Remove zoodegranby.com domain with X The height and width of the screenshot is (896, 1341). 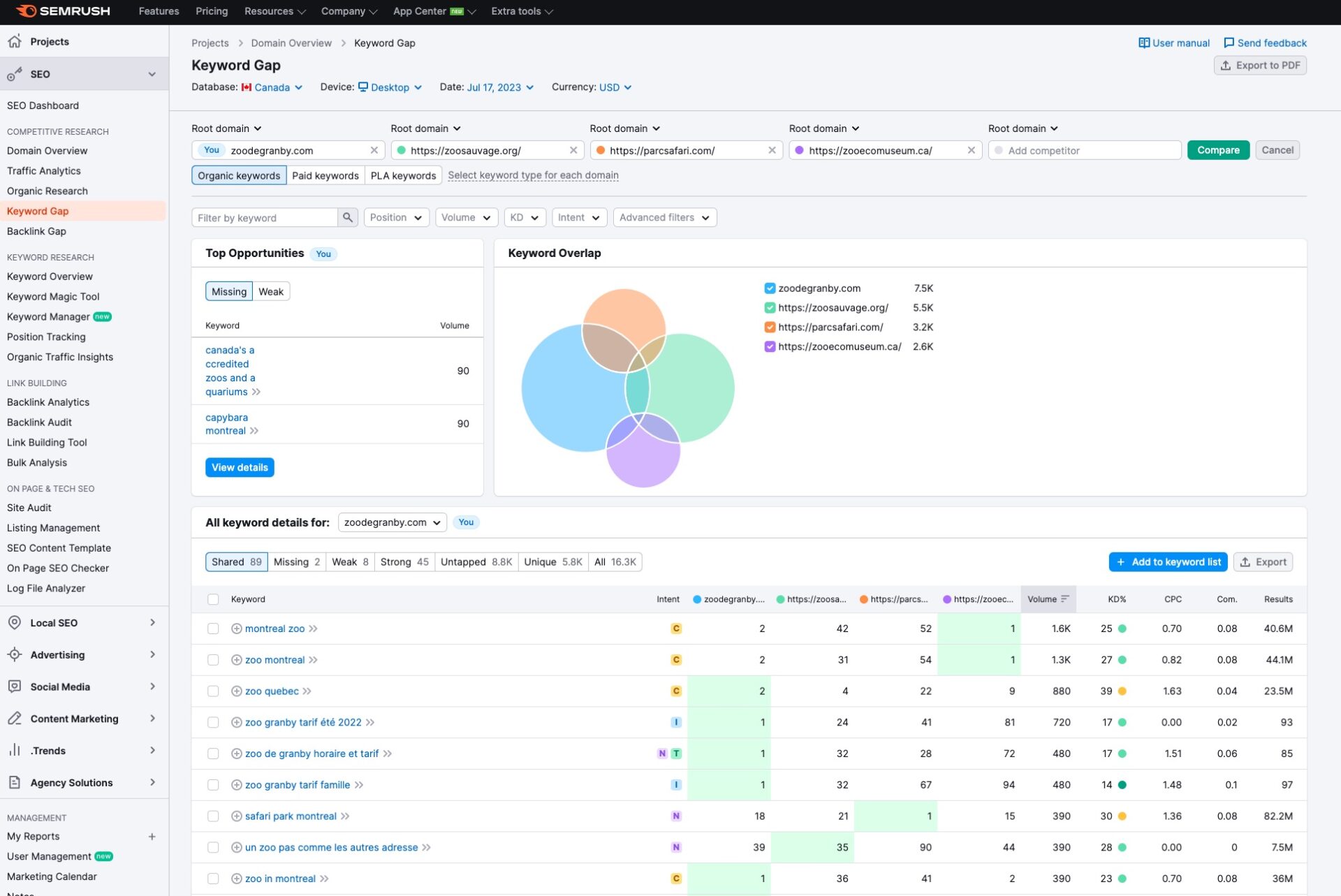click(x=374, y=150)
